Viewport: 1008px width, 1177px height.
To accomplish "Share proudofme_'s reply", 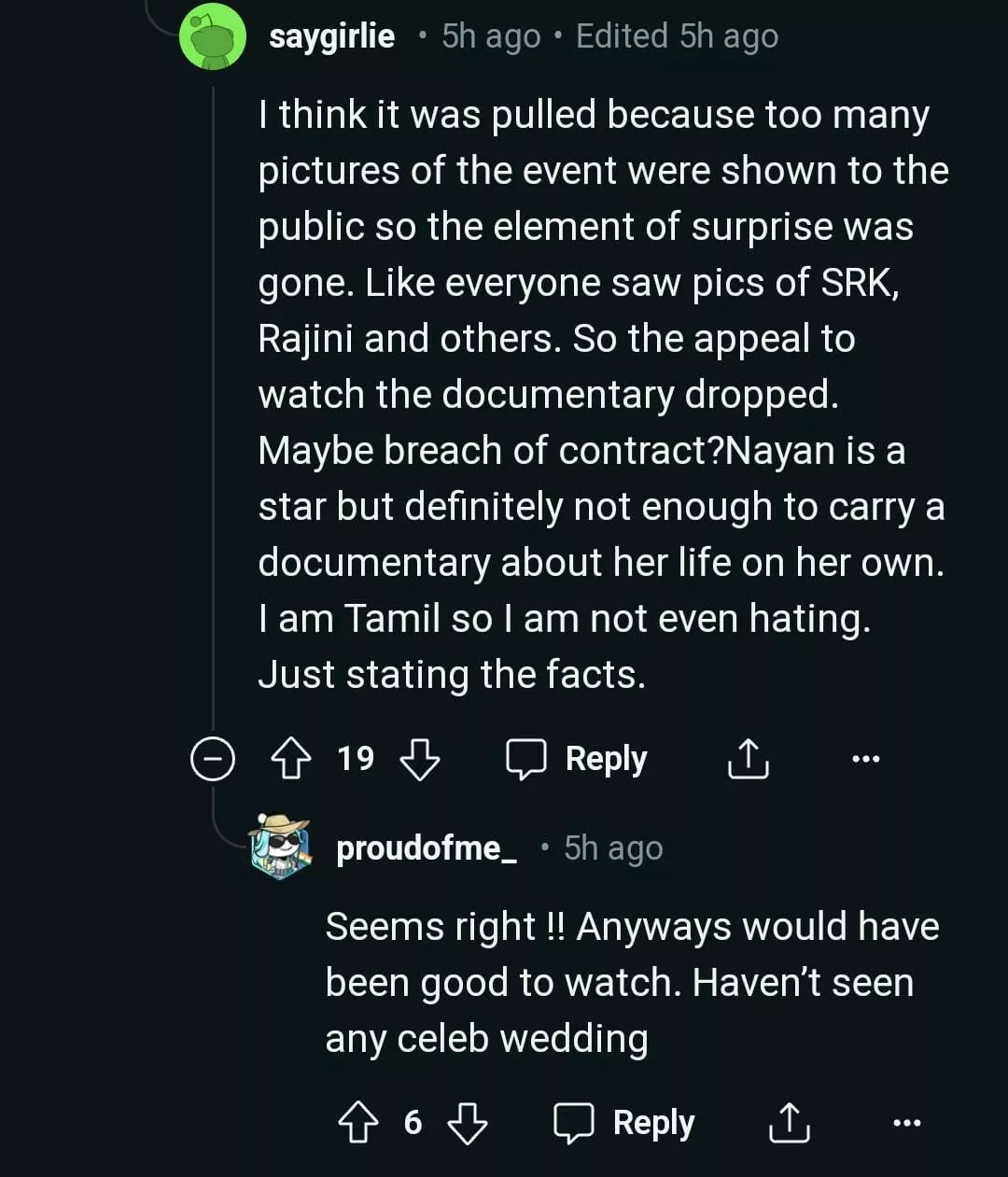I will coord(789,1123).
